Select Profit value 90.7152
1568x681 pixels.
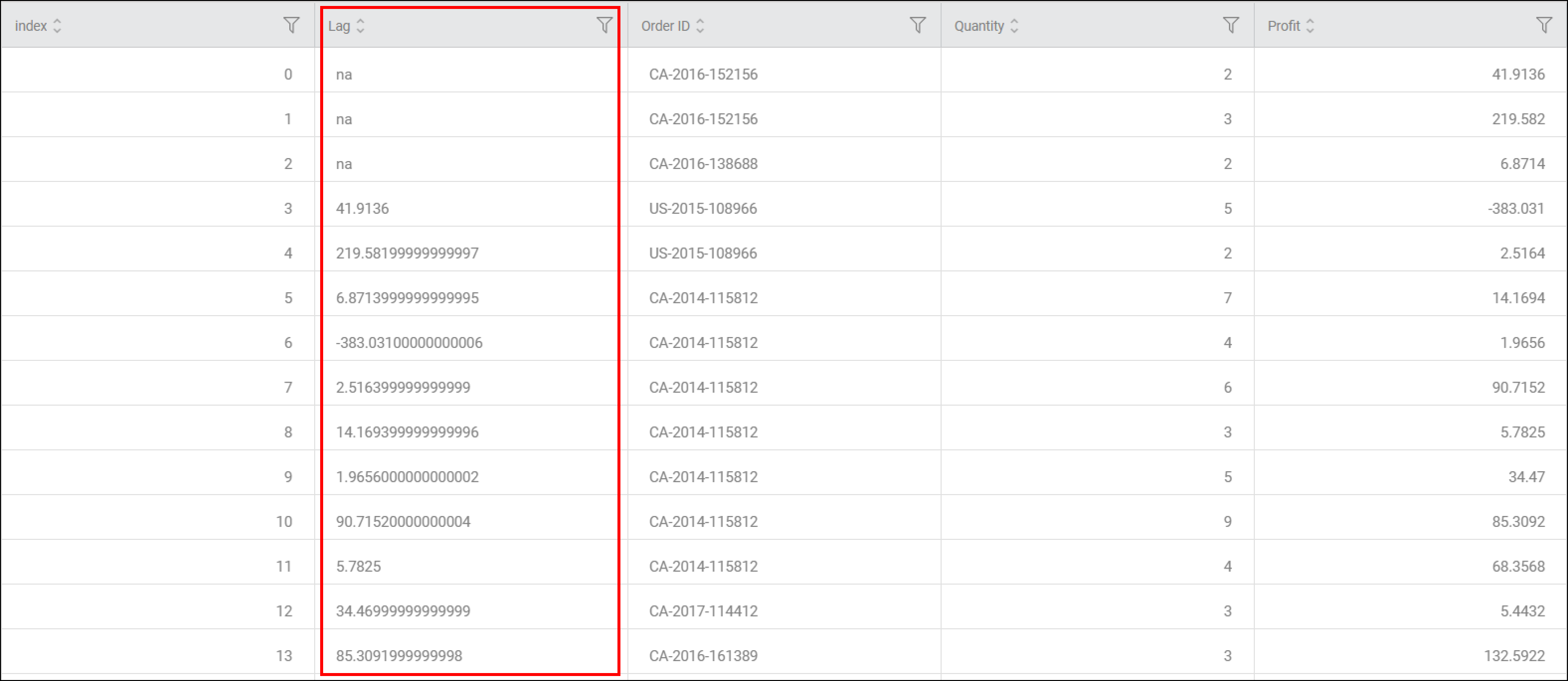click(1518, 387)
